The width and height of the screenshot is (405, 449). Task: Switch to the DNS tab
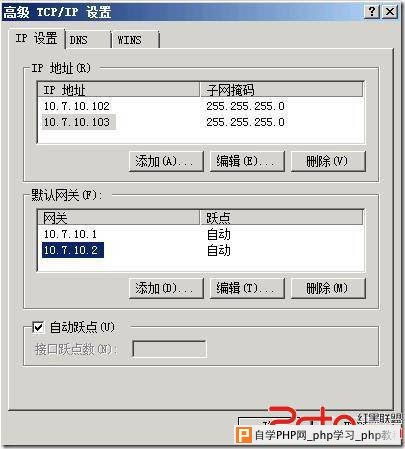click(88, 40)
